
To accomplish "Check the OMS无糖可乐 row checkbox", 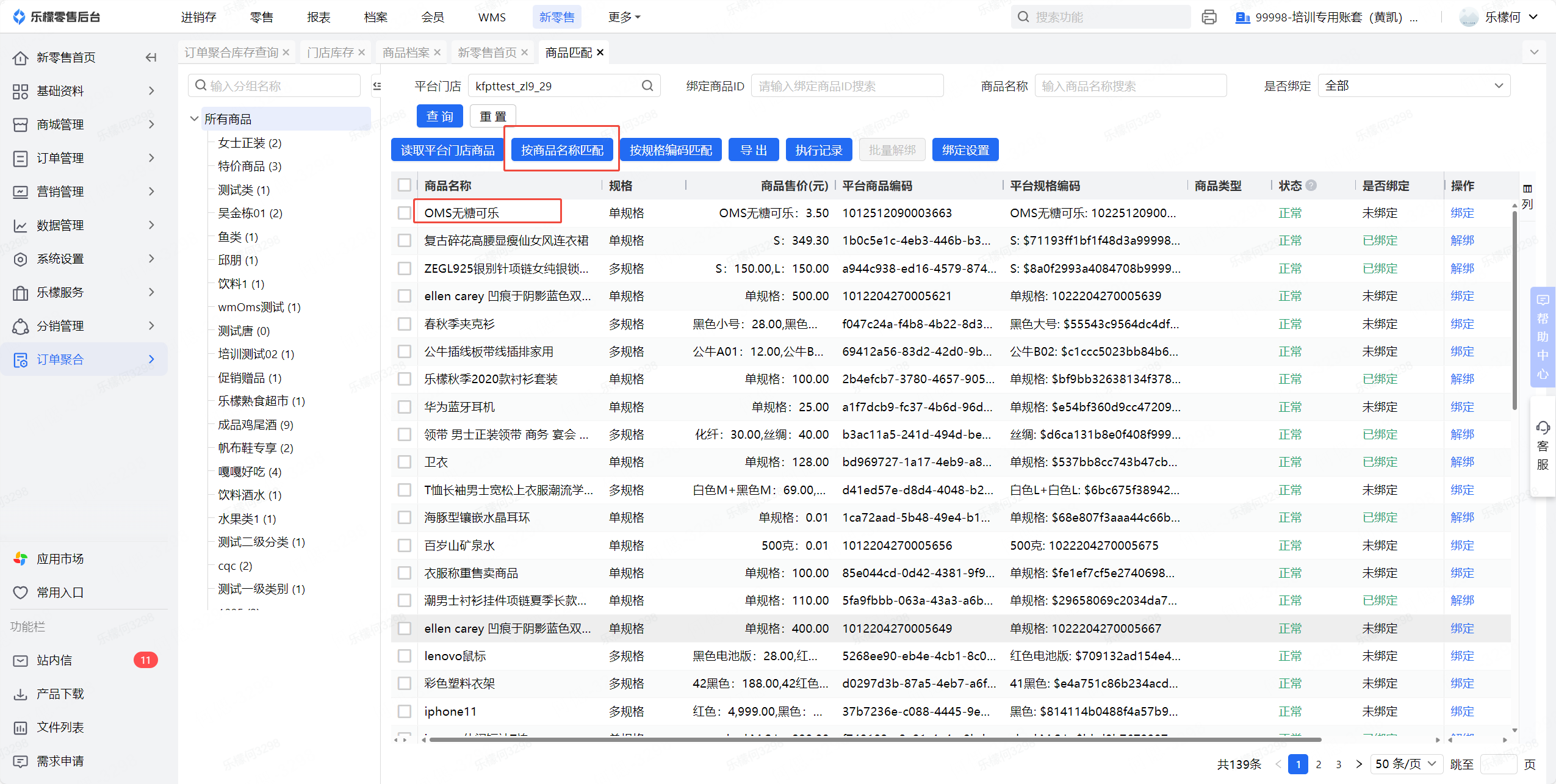I will (404, 213).
